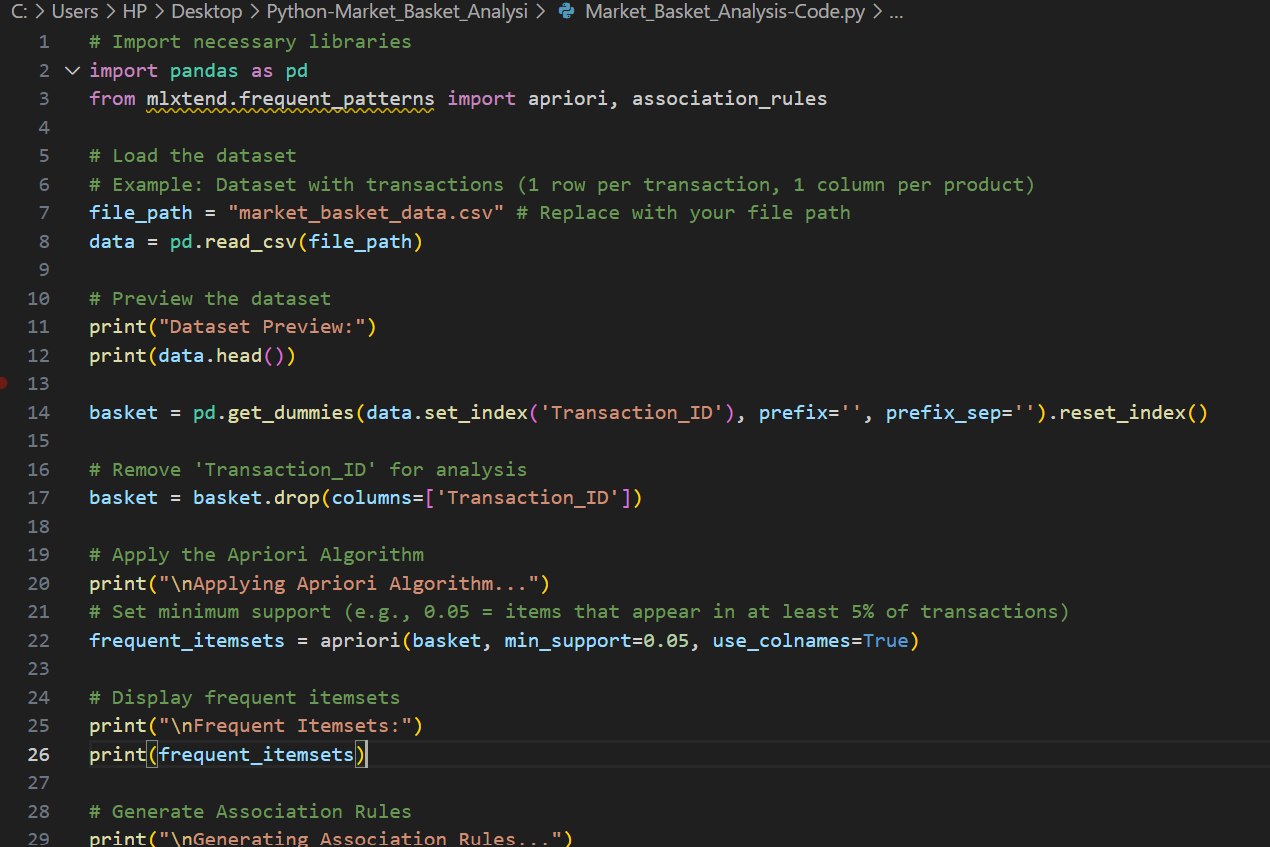Click the trailing breadcrumb ellipsis

coord(895,12)
